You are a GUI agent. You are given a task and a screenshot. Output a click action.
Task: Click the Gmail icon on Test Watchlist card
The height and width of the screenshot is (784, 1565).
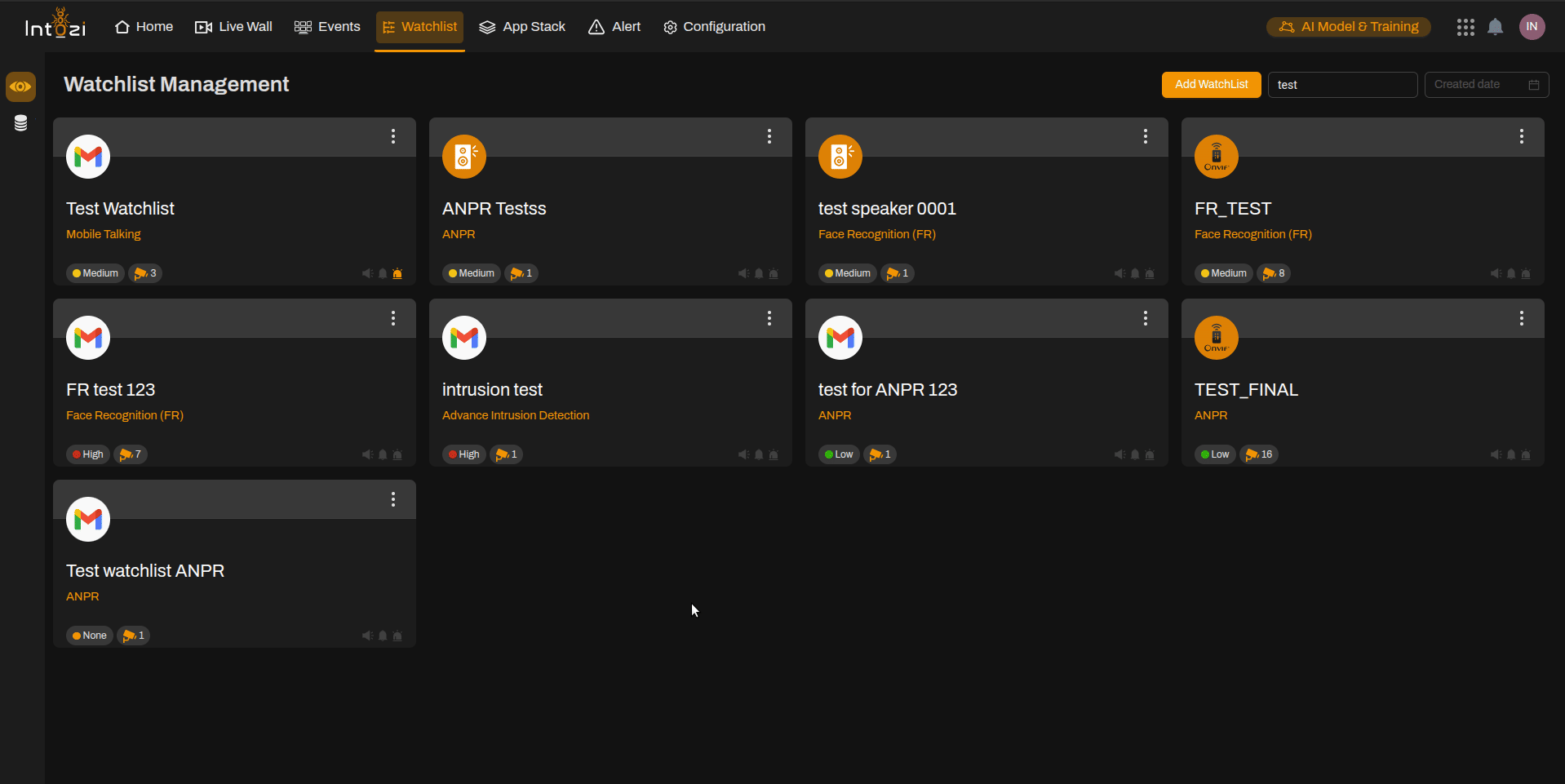pyautogui.click(x=87, y=157)
